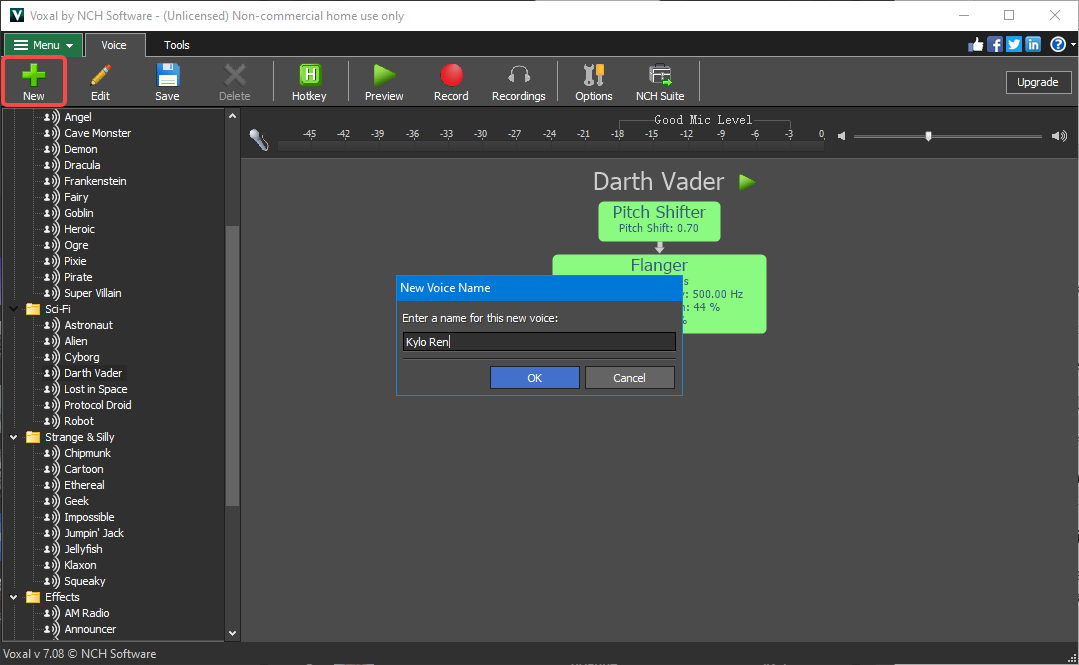This screenshot has width=1079, height=665.
Task: Adjust the volume slider handle
Action: [928, 136]
